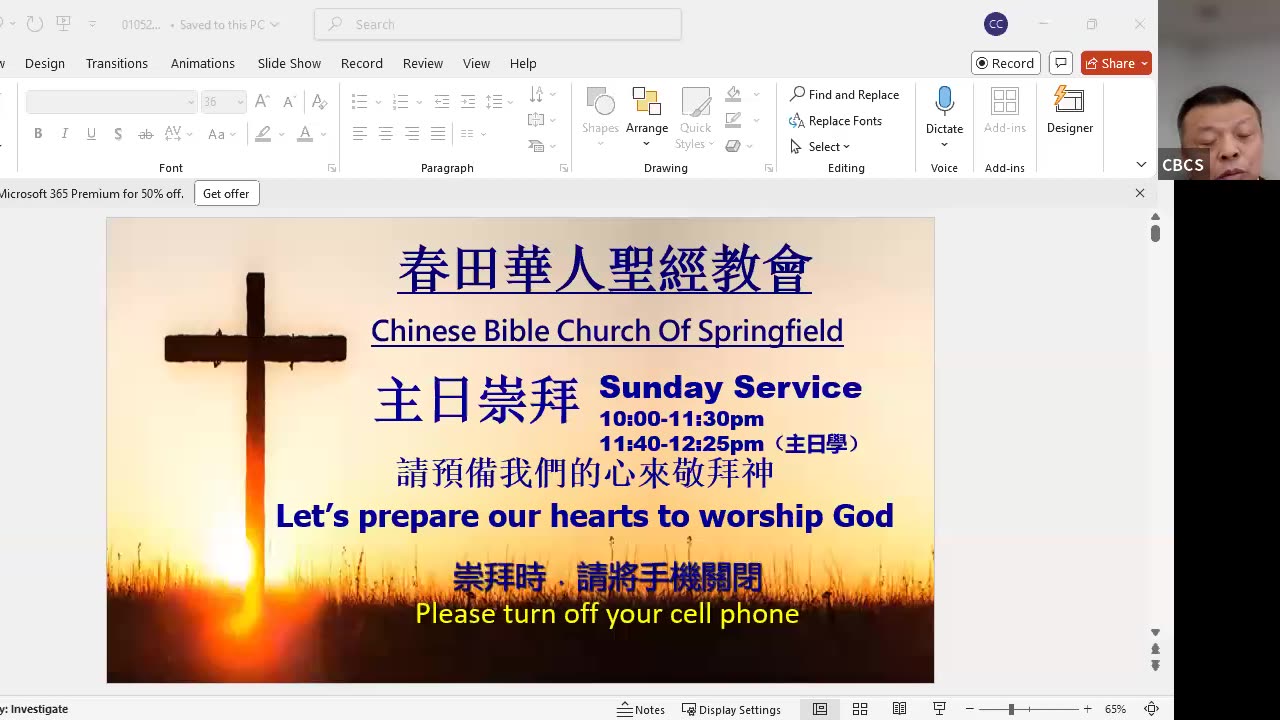Align text left
Screen dimensions: 1280x720
click(360, 134)
